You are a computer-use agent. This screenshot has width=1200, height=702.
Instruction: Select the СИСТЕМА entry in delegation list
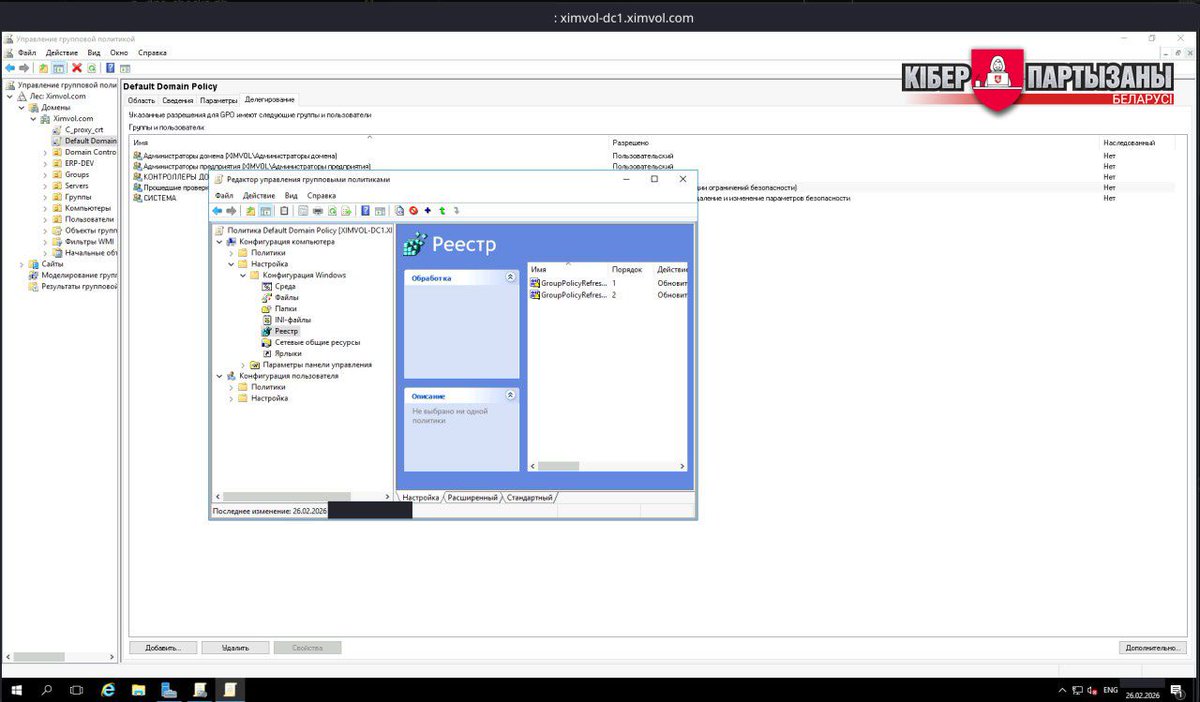pos(159,198)
